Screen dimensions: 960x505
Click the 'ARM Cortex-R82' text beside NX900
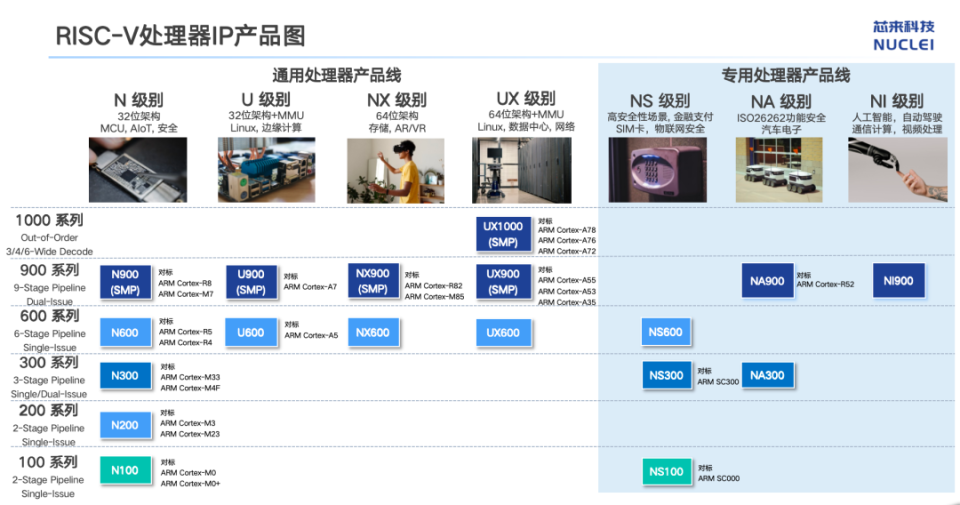coord(433,286)
